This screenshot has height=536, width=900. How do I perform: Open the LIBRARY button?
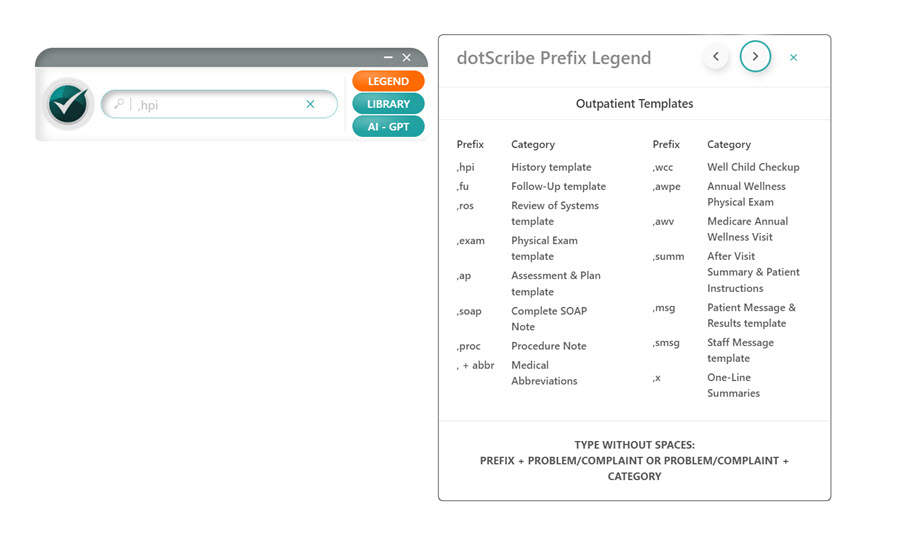[389, 104]
